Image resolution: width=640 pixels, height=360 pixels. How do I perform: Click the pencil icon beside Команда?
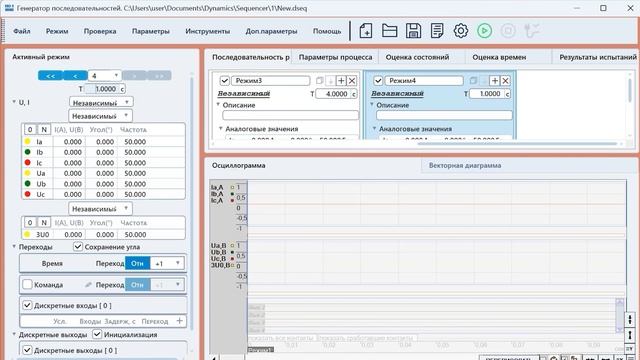coord(88,284)
